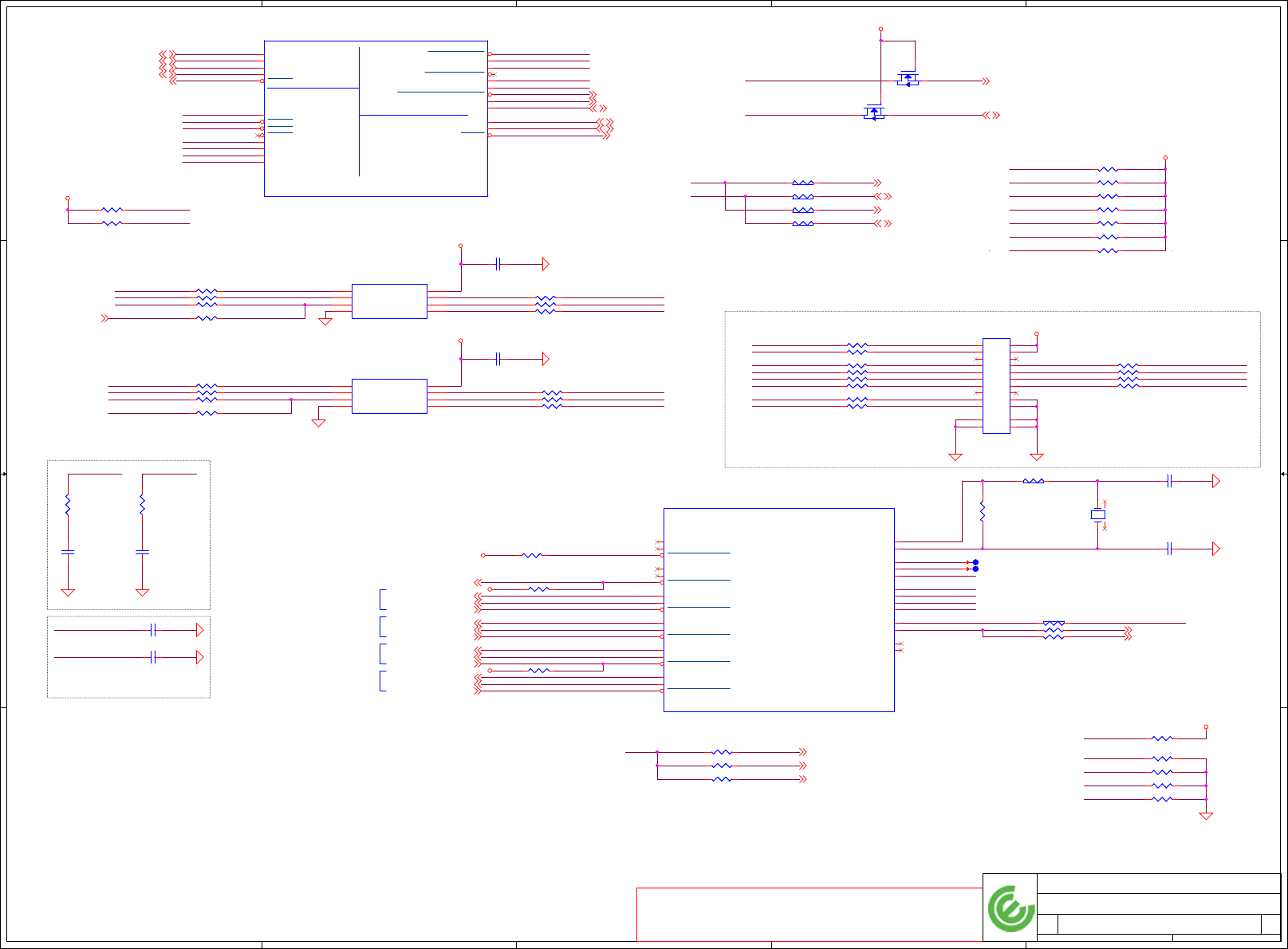The width and height of the screenshot is (1288, 949).
Task: Click the empty red note box at the bottom
Action: click(809, 915)
